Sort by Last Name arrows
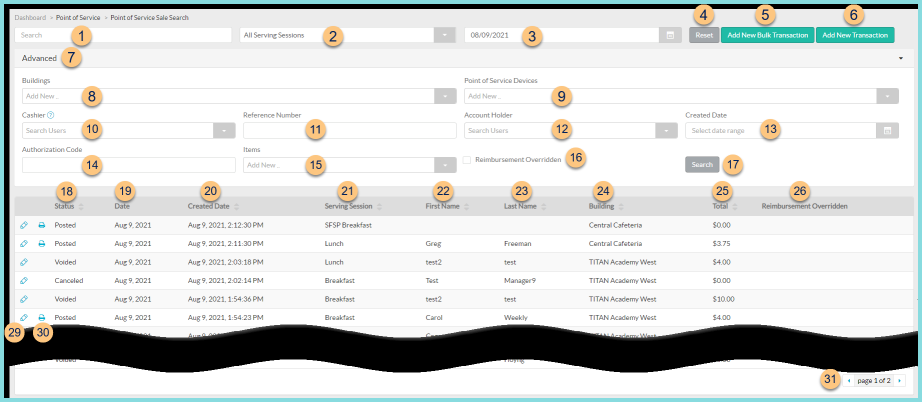Screen dimensions: 922x402 pos(543,207)
